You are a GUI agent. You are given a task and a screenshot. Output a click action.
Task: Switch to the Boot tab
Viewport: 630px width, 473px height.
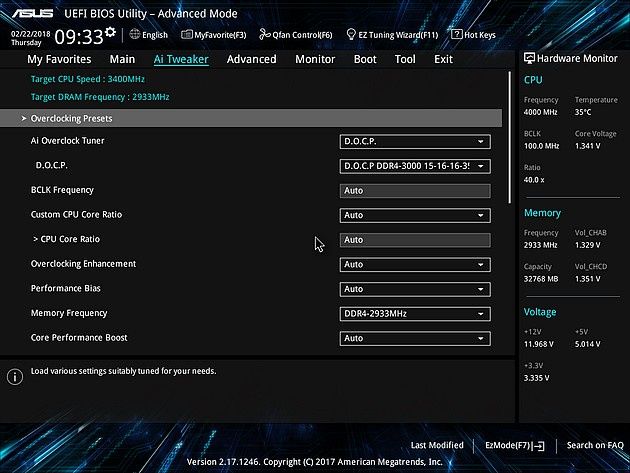365,59
